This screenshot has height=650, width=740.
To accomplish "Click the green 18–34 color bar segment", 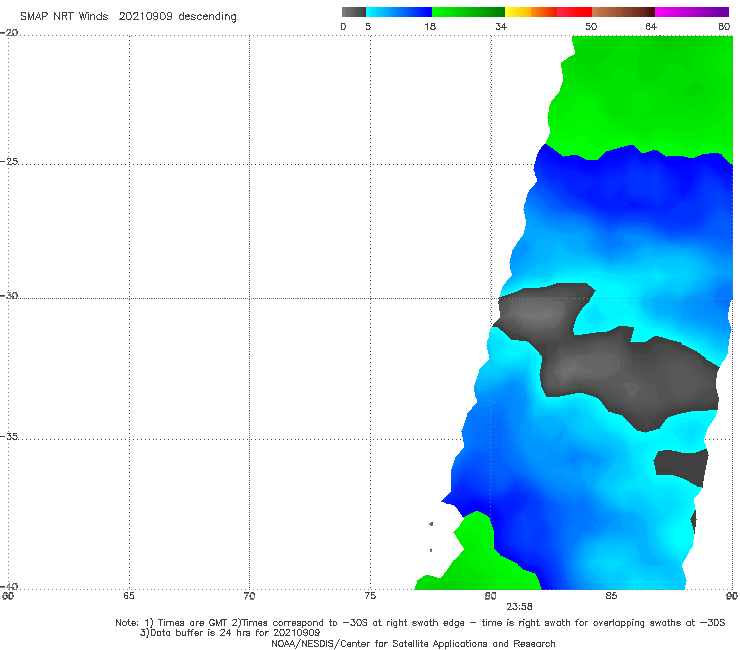I will coord(468,12).
